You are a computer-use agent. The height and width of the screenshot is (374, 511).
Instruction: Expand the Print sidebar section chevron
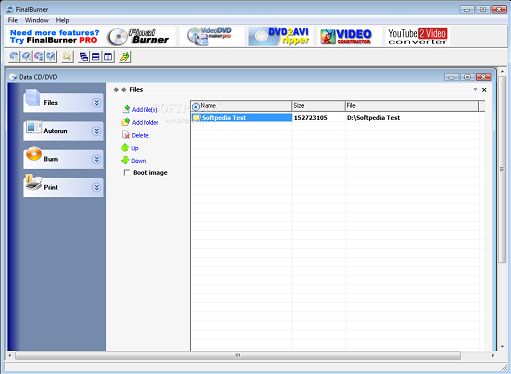(96, 187)
